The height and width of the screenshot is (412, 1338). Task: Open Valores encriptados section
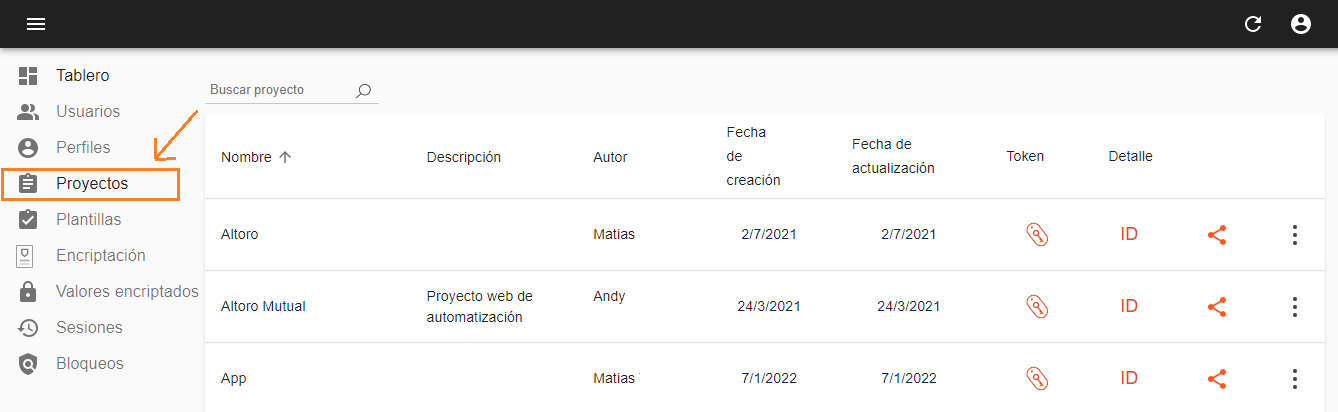coord(127,292)
